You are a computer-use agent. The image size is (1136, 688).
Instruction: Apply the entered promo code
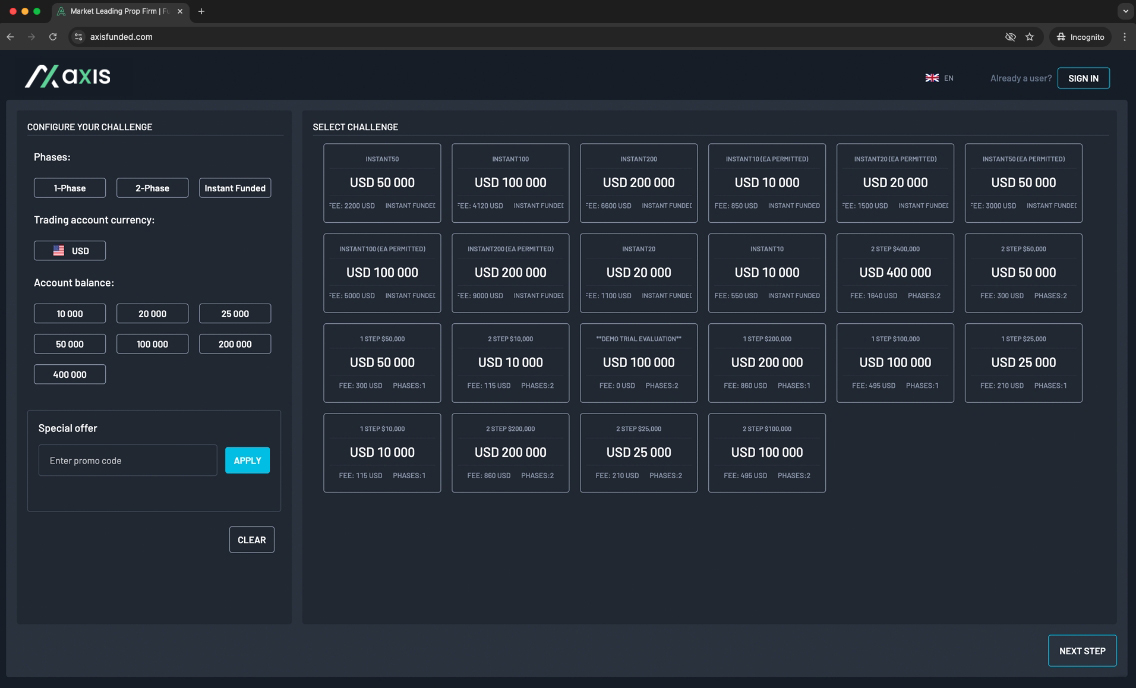247,460
